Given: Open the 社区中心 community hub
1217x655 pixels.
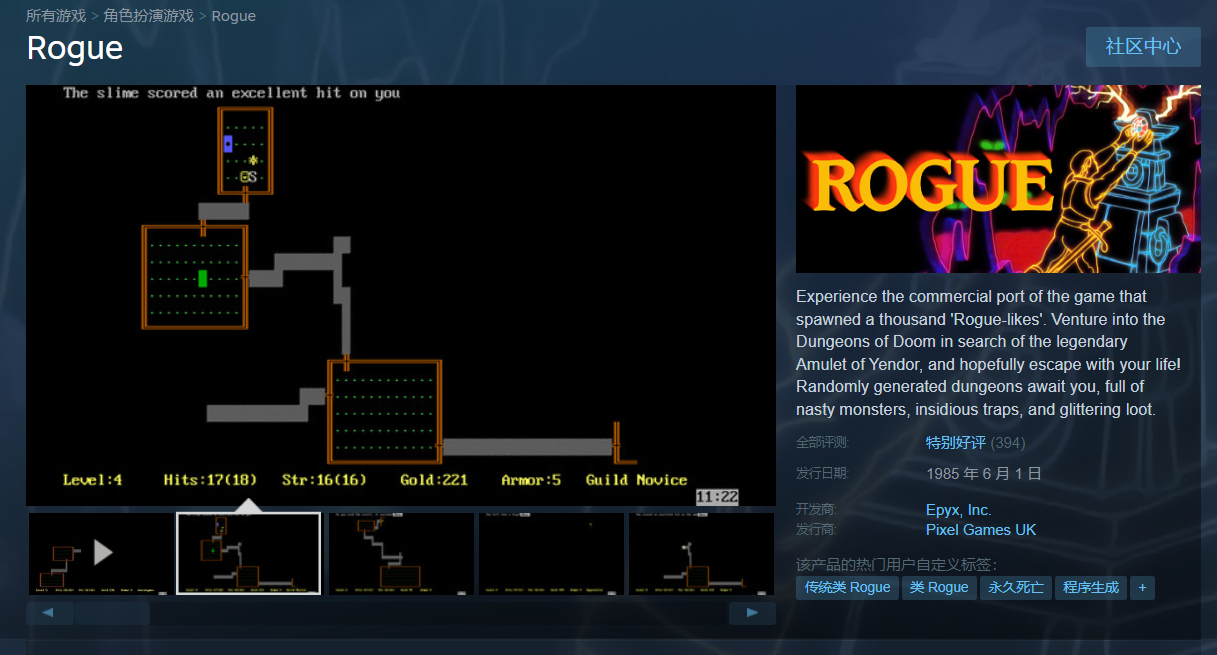Looking at the screenshot, I should [1143, 47].
